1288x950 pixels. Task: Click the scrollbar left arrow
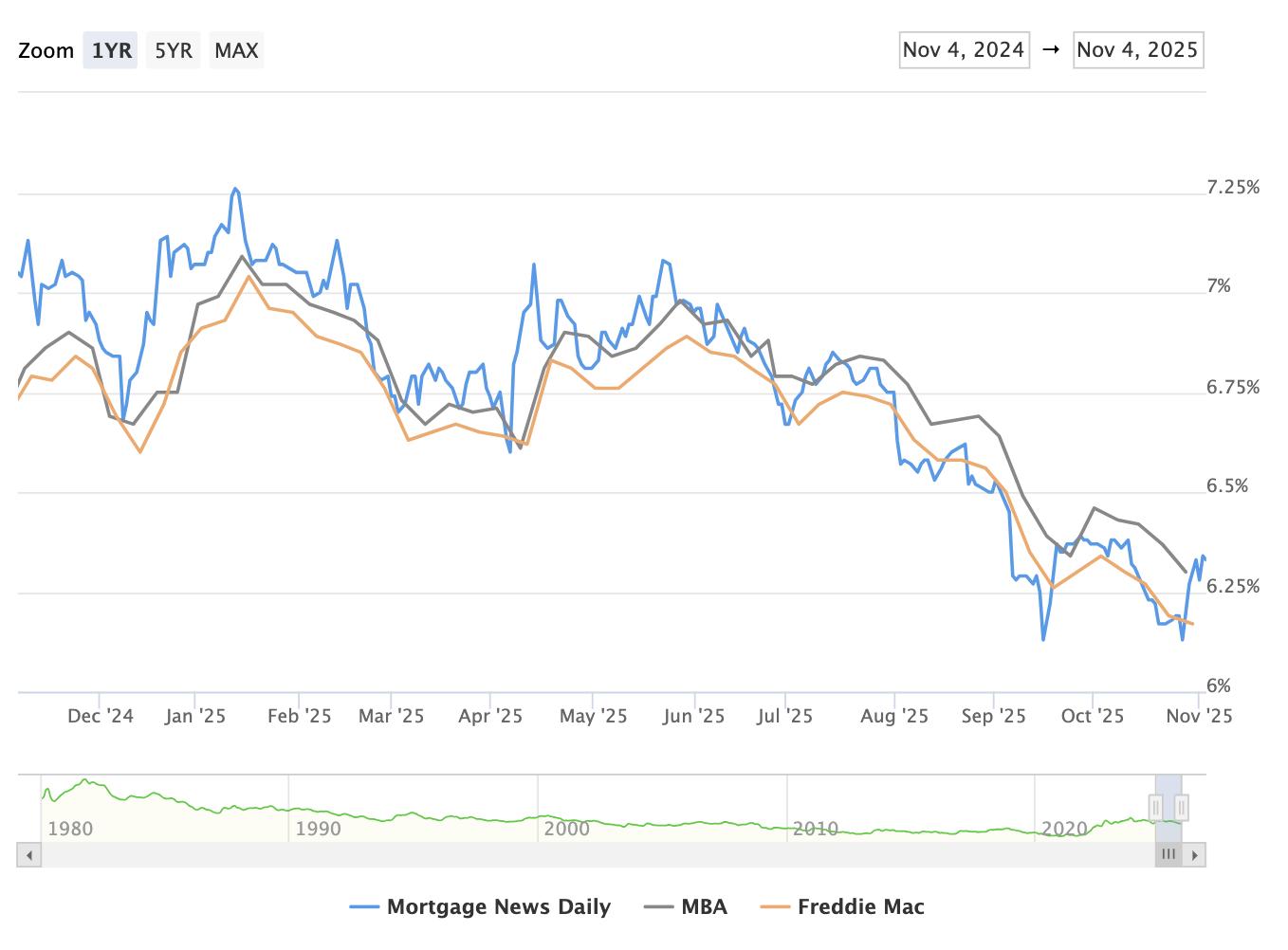[29, 855]
